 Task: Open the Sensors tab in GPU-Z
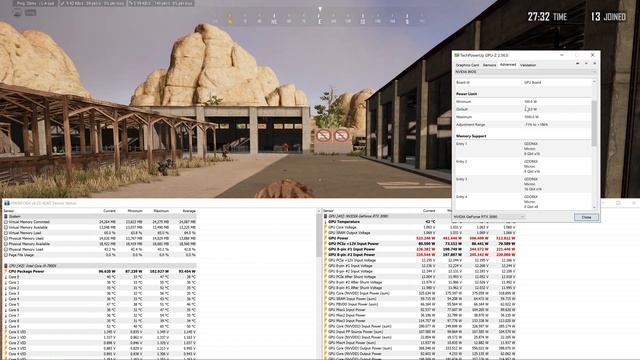[489, 65]
